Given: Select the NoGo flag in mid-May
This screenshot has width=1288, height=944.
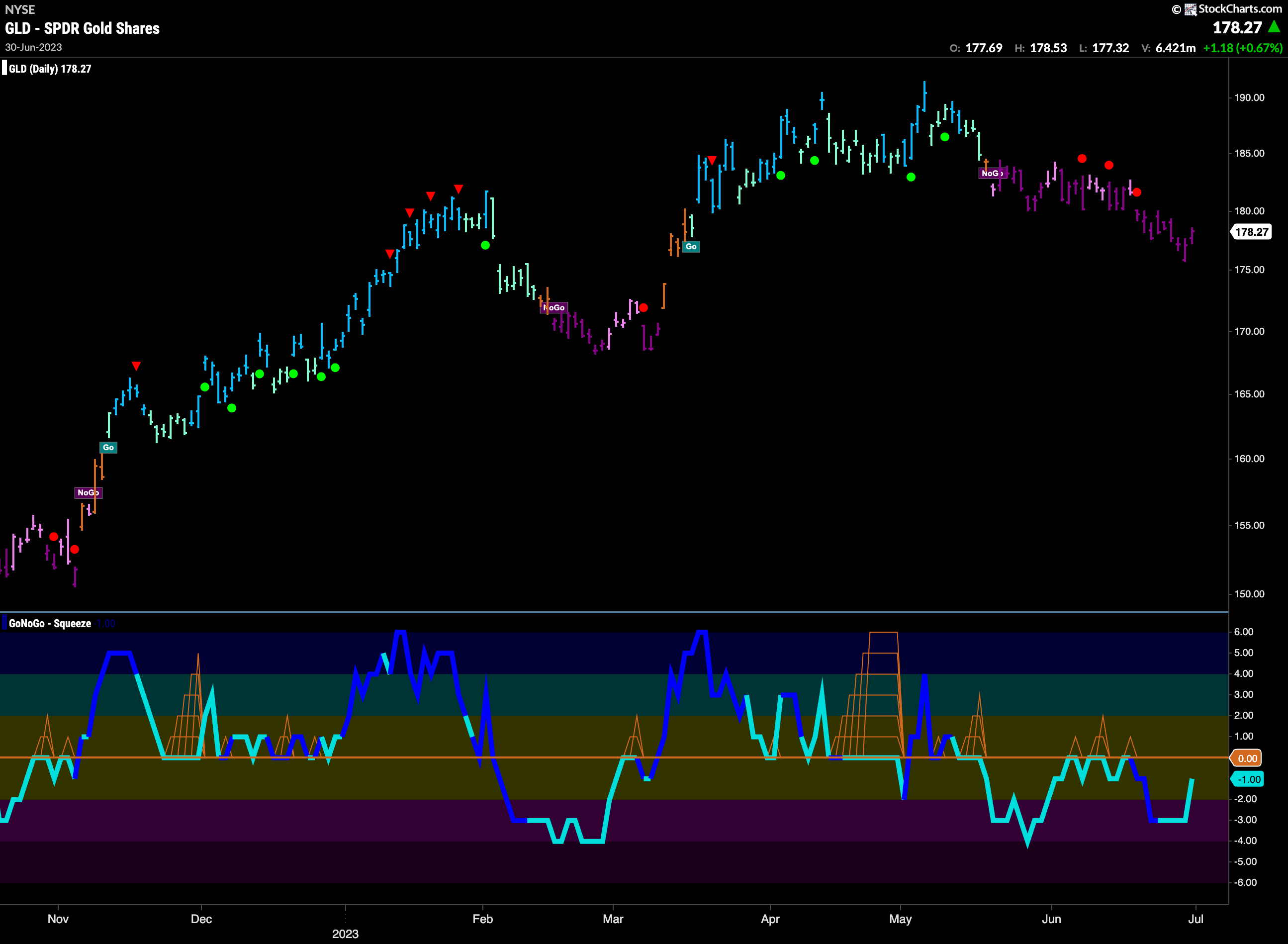Looking at the screenshot, I should (x=993, y=173).
